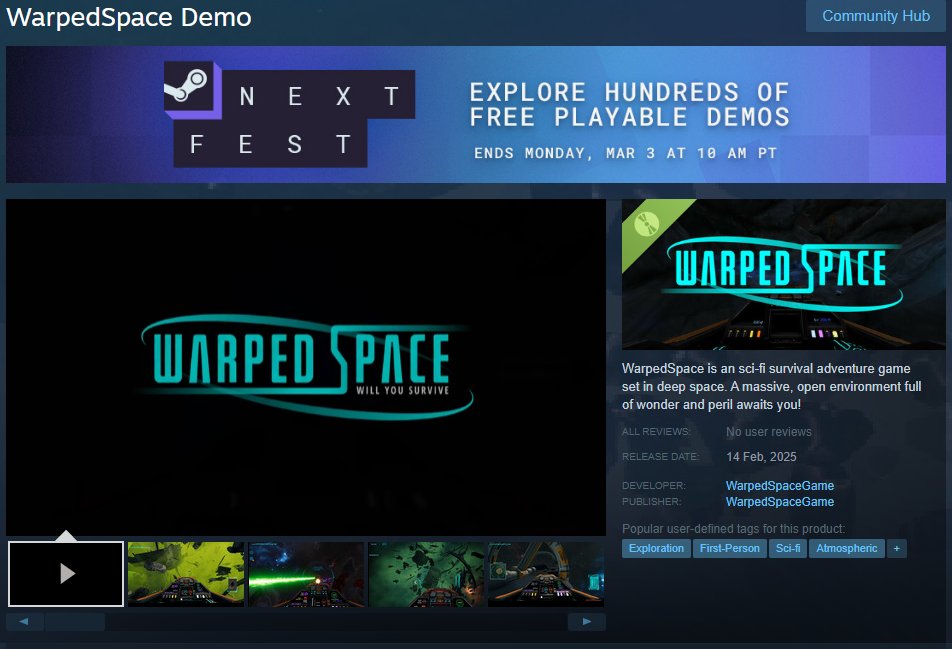Click the 'ALL REVIEWS:' label
The width and height of the screenshot is (952, 649).
[x=656, y=432]
